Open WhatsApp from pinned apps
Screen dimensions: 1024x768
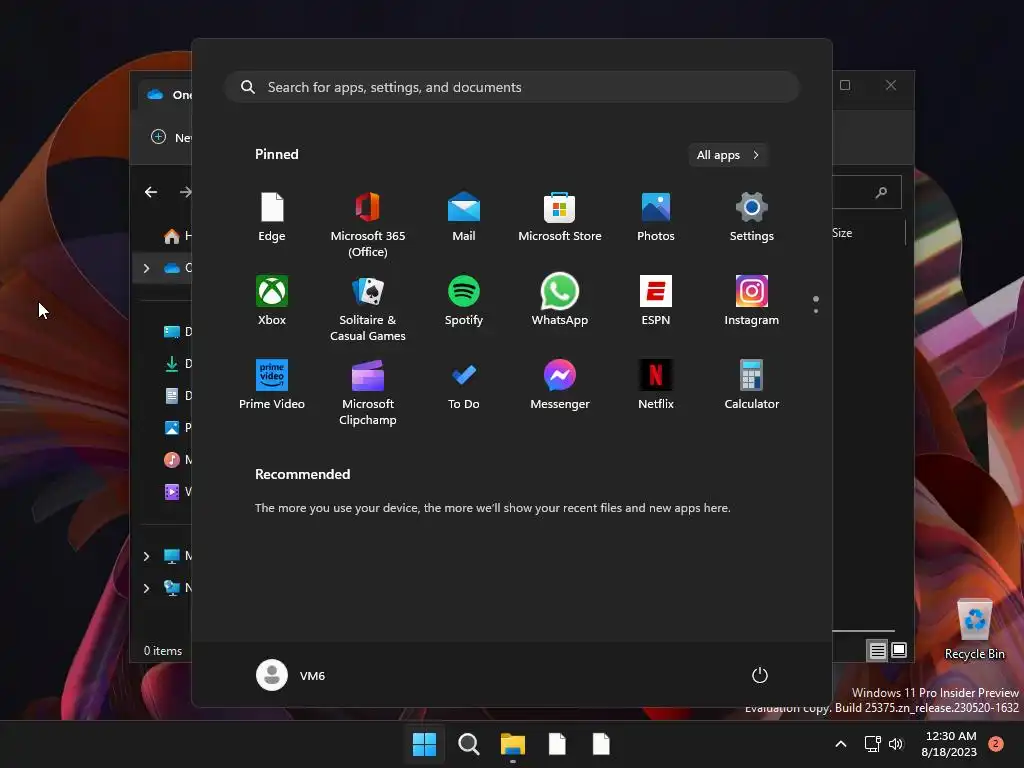[560, 301]
